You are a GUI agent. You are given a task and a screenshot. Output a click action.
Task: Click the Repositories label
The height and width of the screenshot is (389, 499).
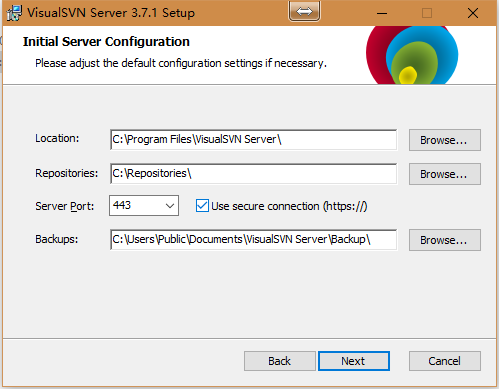point(67,173)
